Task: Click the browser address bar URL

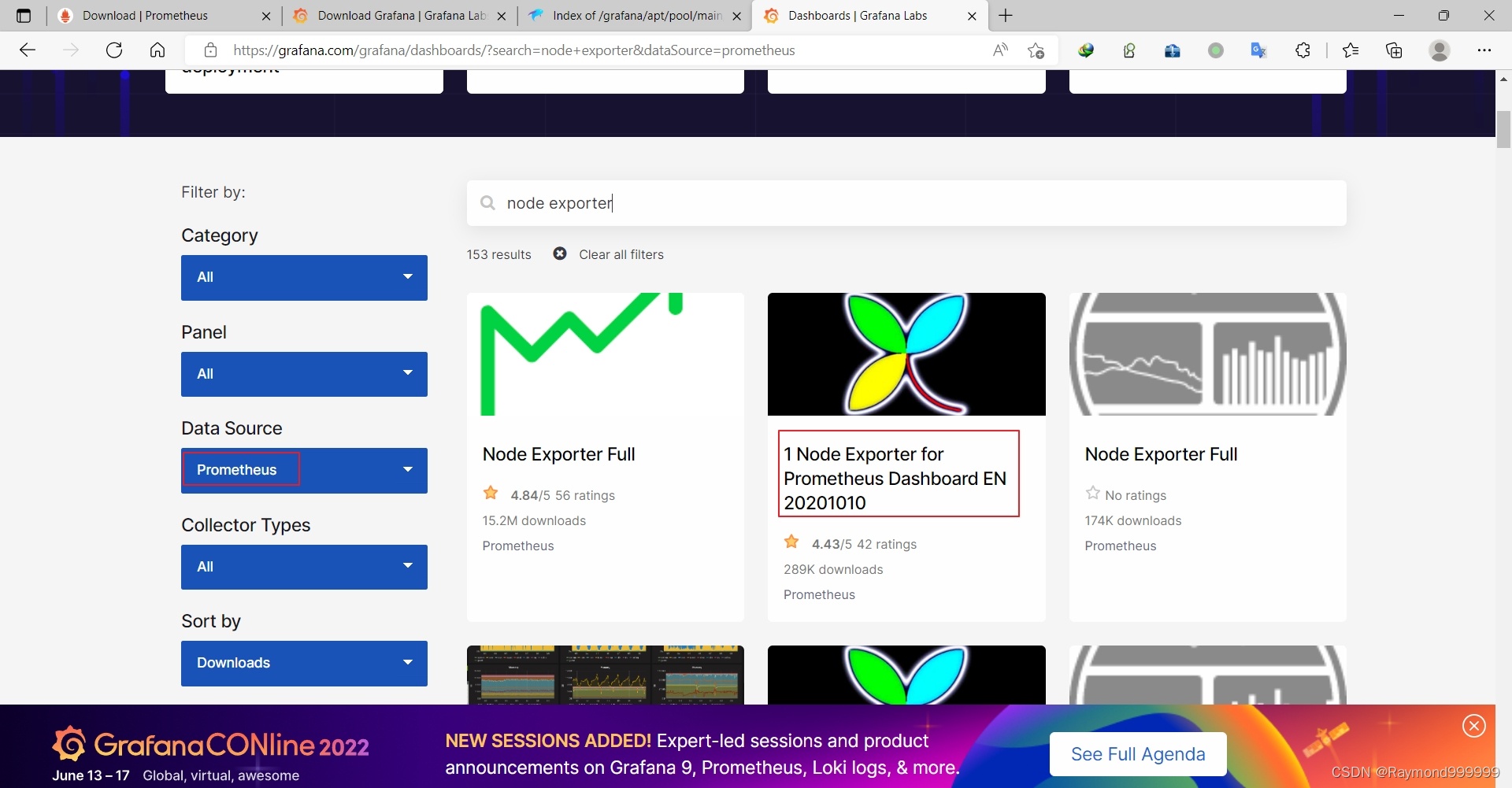Action: [514, 50]
